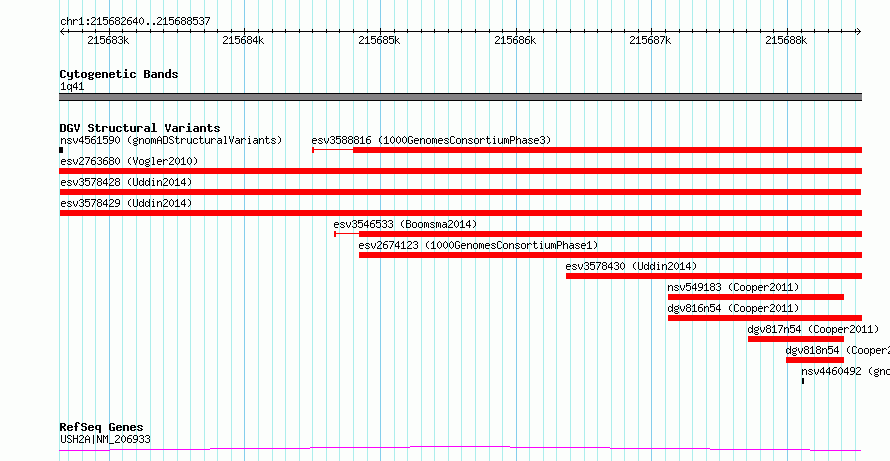
Task: Open the esv2763680 Vogler2010 label
Action: point(129,161)
